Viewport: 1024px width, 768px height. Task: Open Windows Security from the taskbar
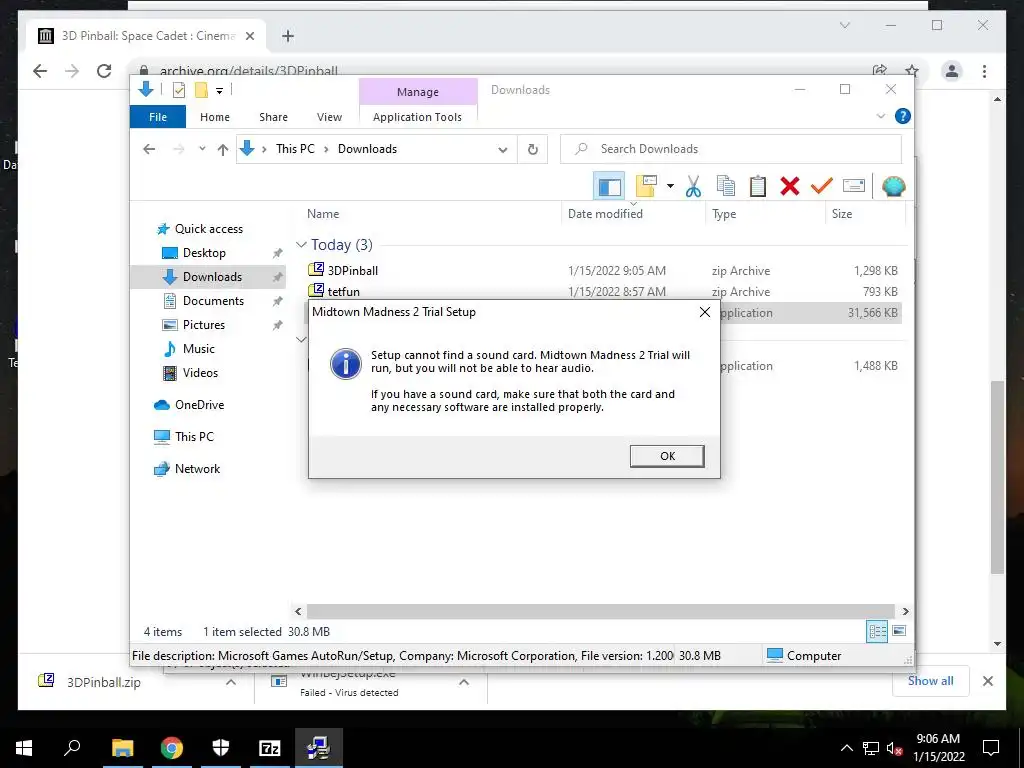[221, 748]
